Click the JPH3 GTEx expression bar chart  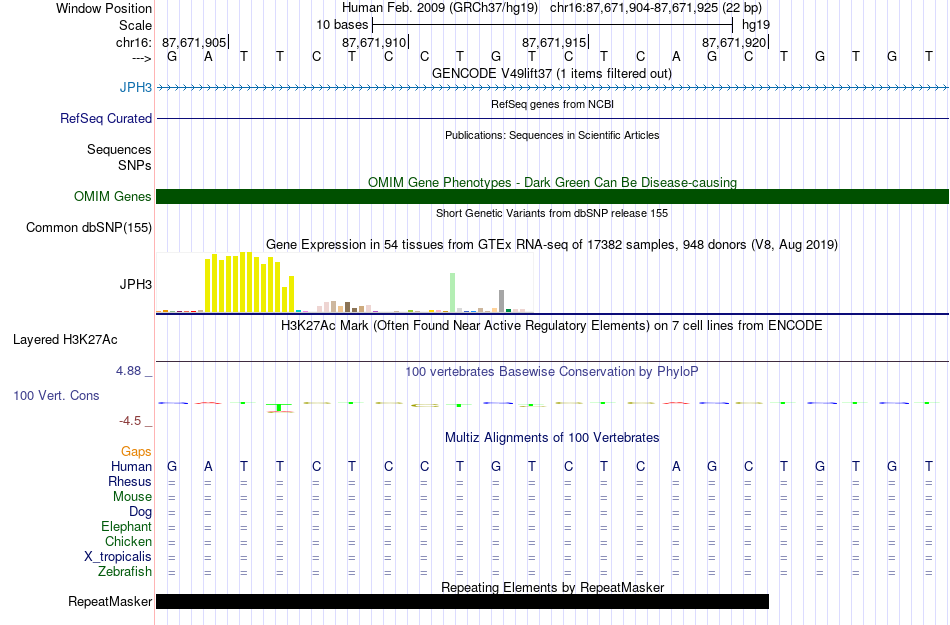tap(345, 282)
